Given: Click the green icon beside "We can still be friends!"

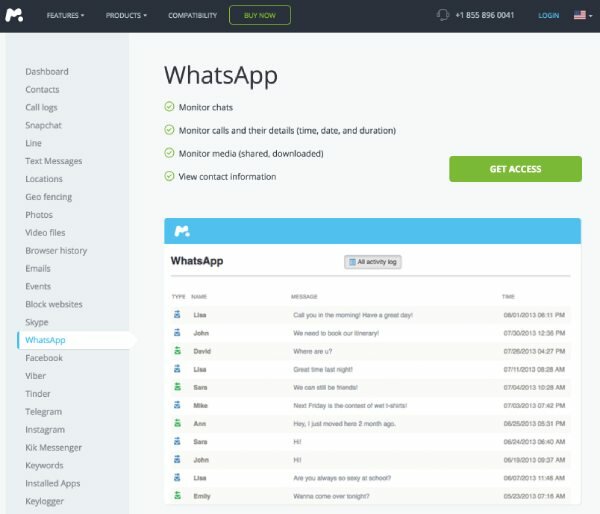Looking at the screenshot, I should pyautogui.click(x=177, y=387).
